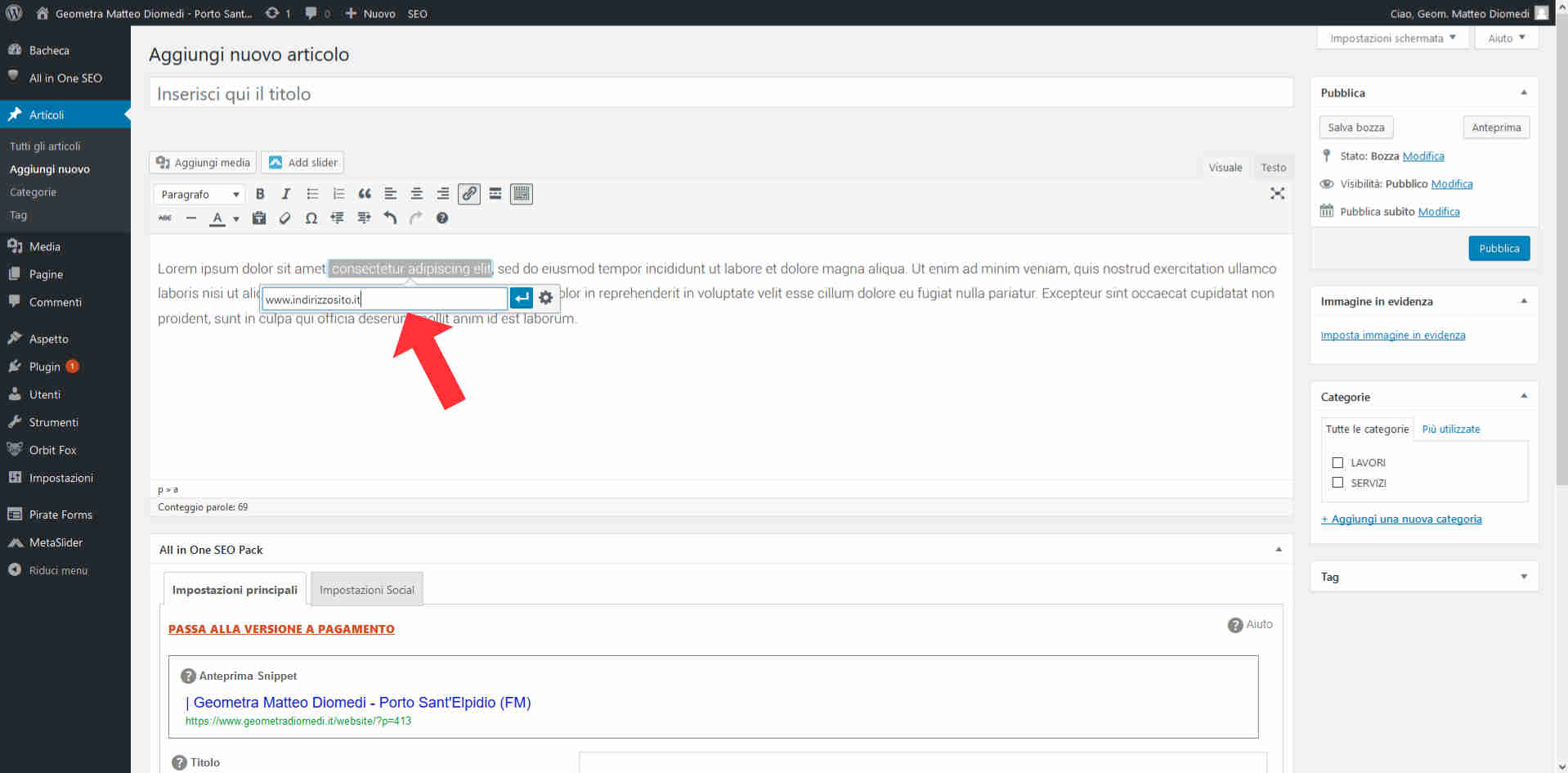Expand the Aiuto dropdown at top

pyautogui.click(x=1506, y=38)
